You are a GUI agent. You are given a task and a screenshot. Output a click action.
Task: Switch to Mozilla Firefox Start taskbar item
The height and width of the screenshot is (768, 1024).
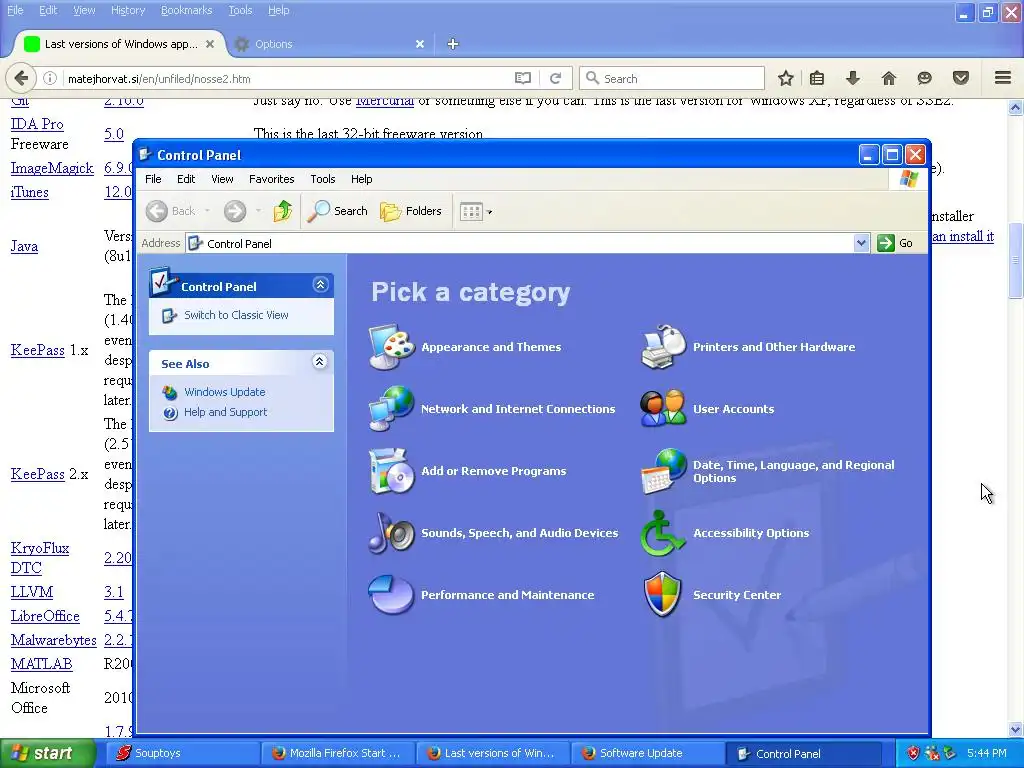coord(336,753)
